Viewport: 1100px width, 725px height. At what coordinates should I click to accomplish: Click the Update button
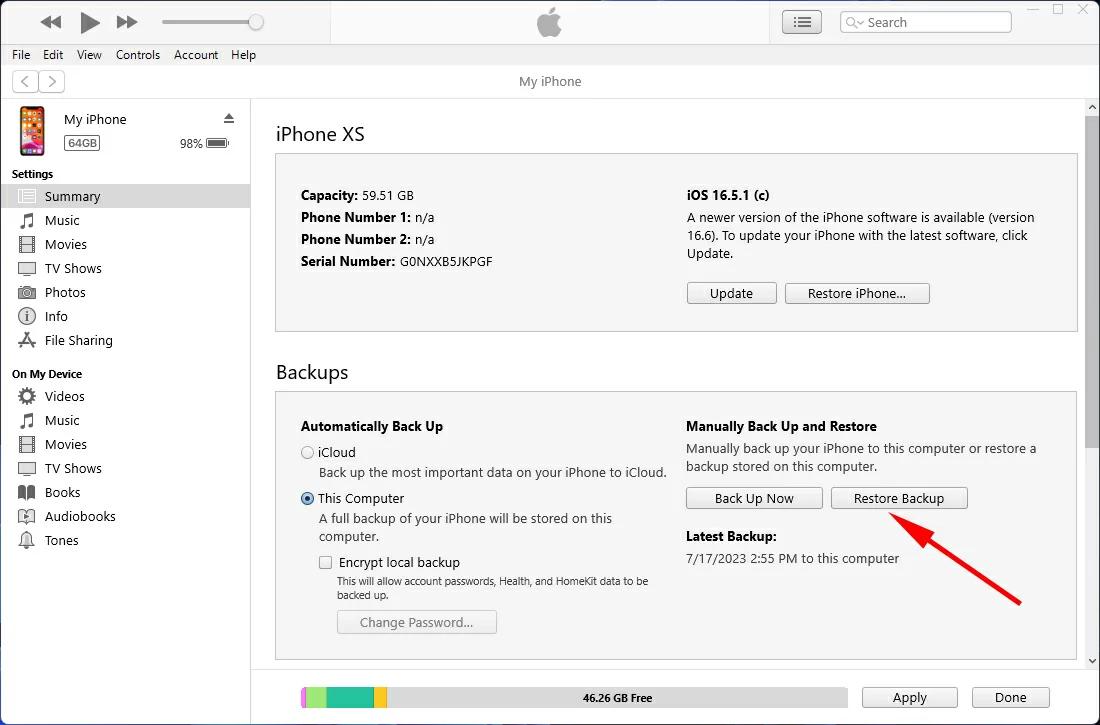point(732,293)
